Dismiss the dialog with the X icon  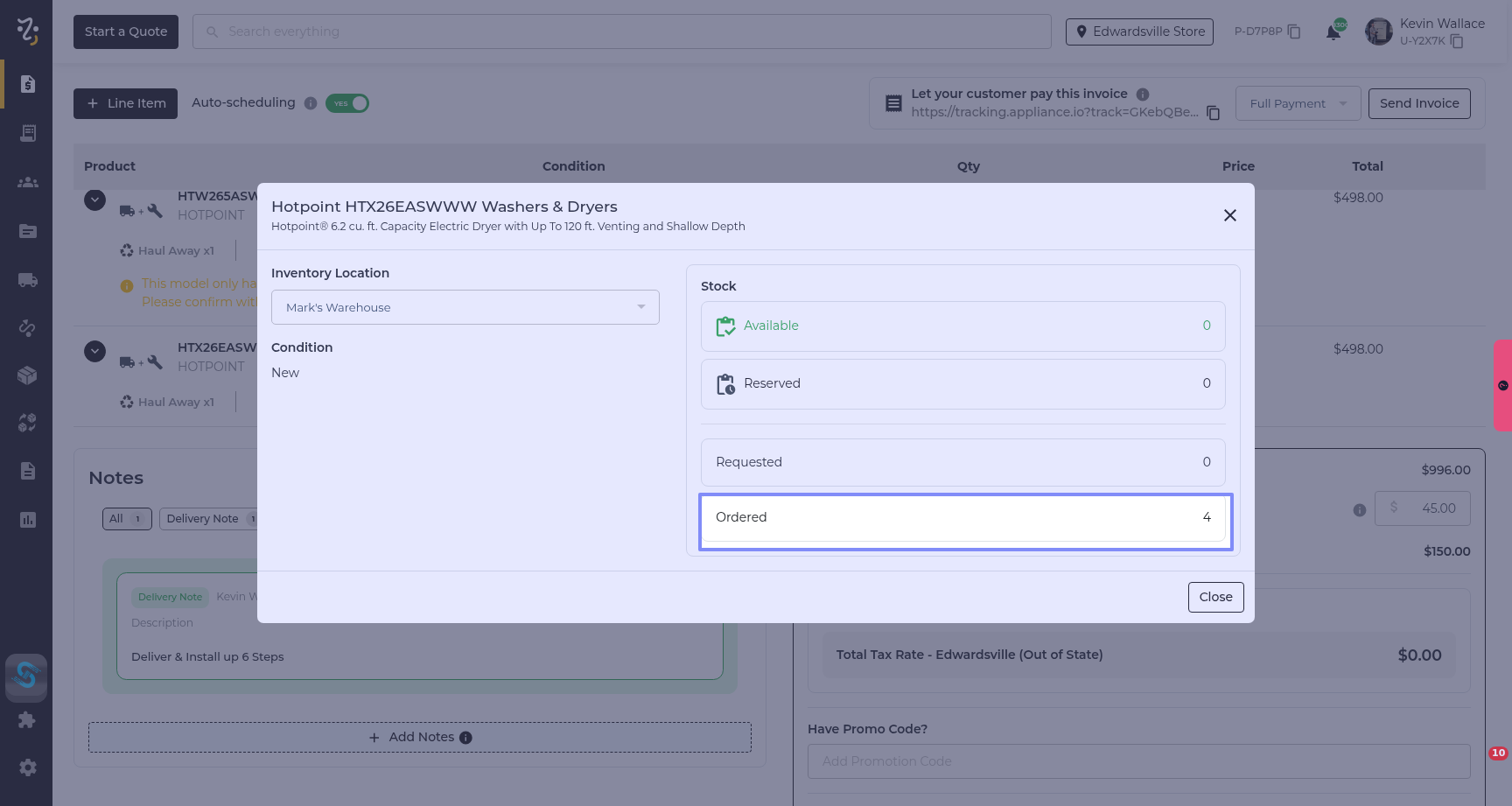tap(1229, 215)
